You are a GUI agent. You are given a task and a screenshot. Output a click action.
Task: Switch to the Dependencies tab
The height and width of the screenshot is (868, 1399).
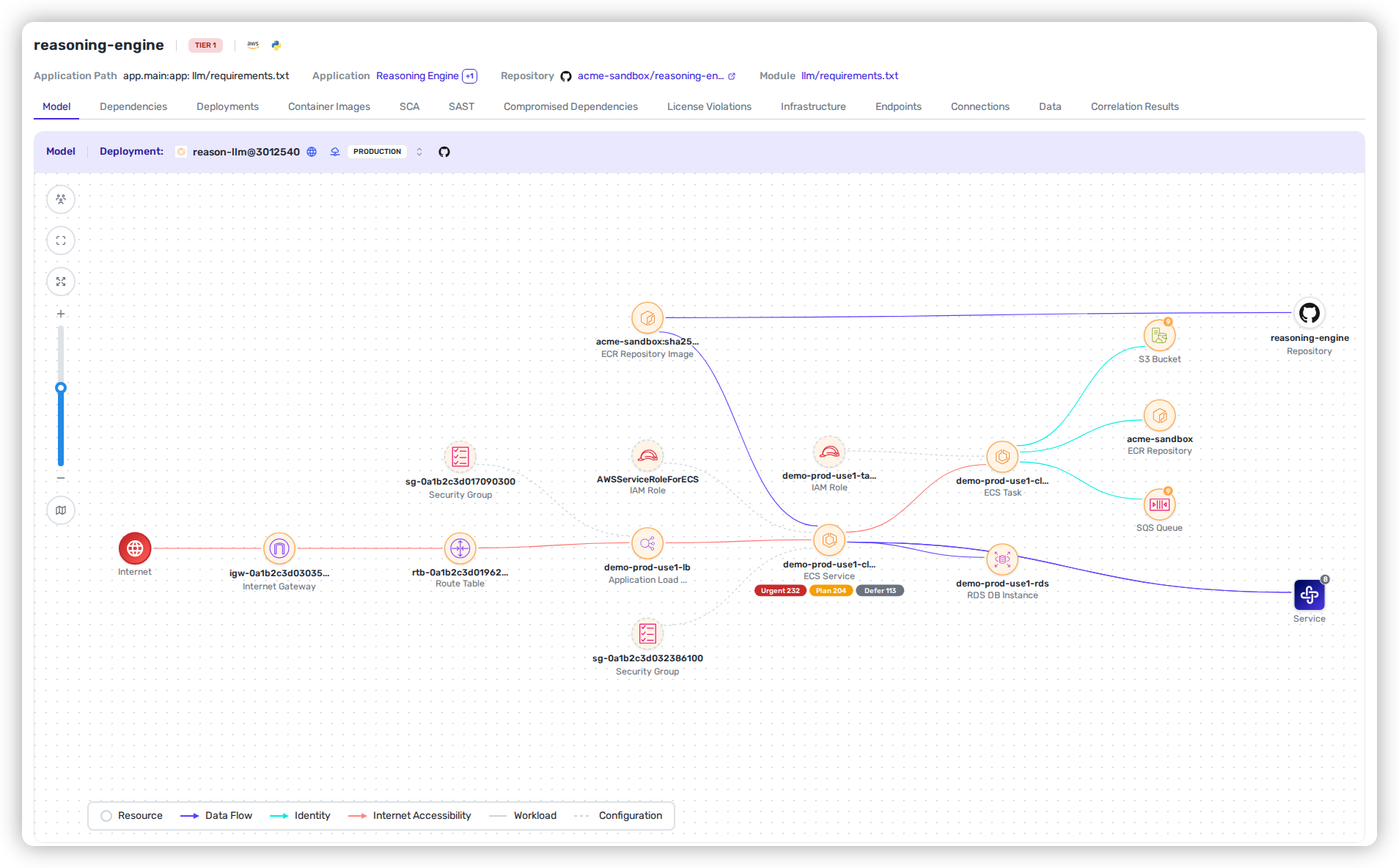point(133,106)
